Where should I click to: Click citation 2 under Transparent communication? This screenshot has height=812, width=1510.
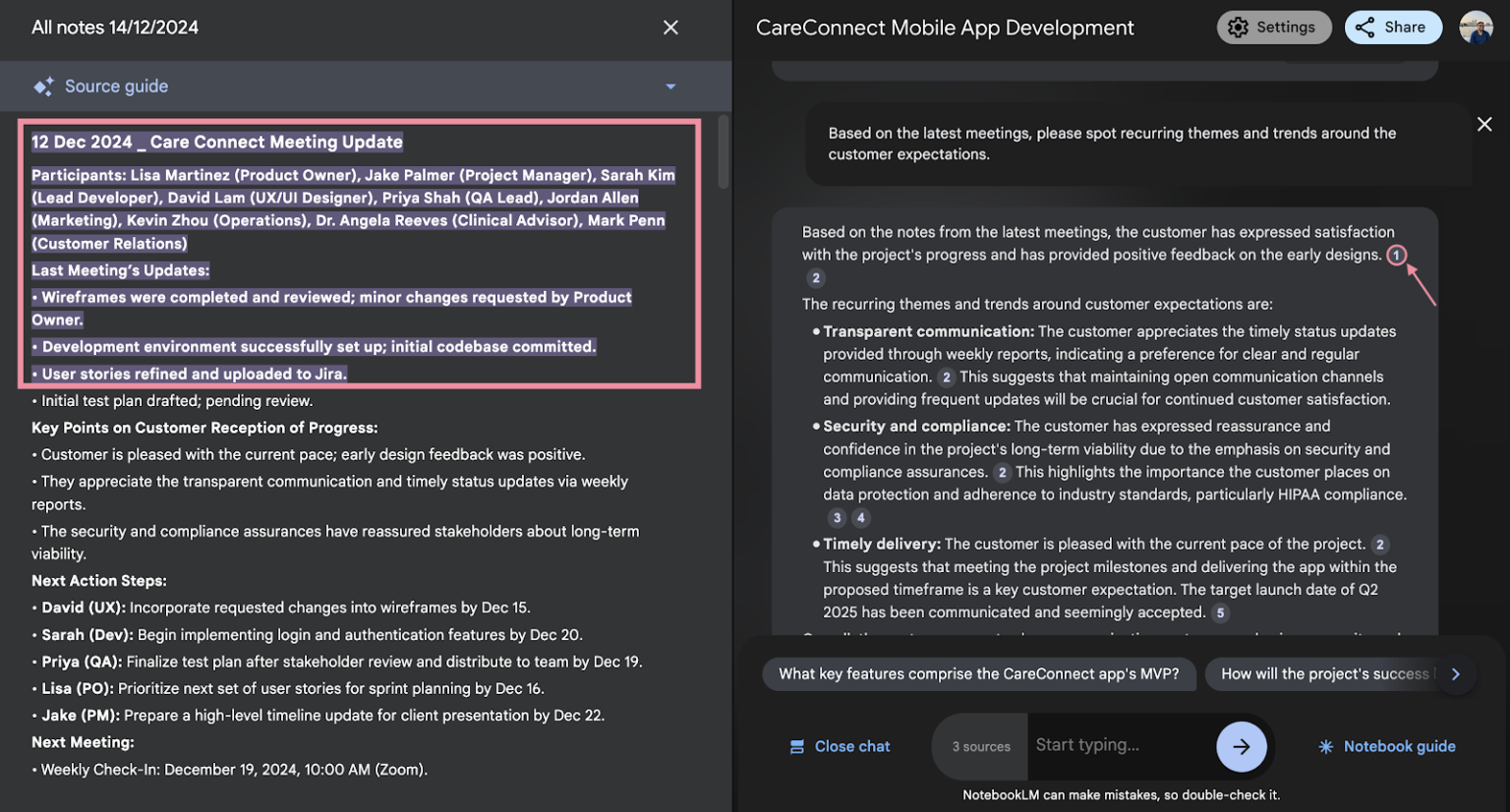(946, 377)
